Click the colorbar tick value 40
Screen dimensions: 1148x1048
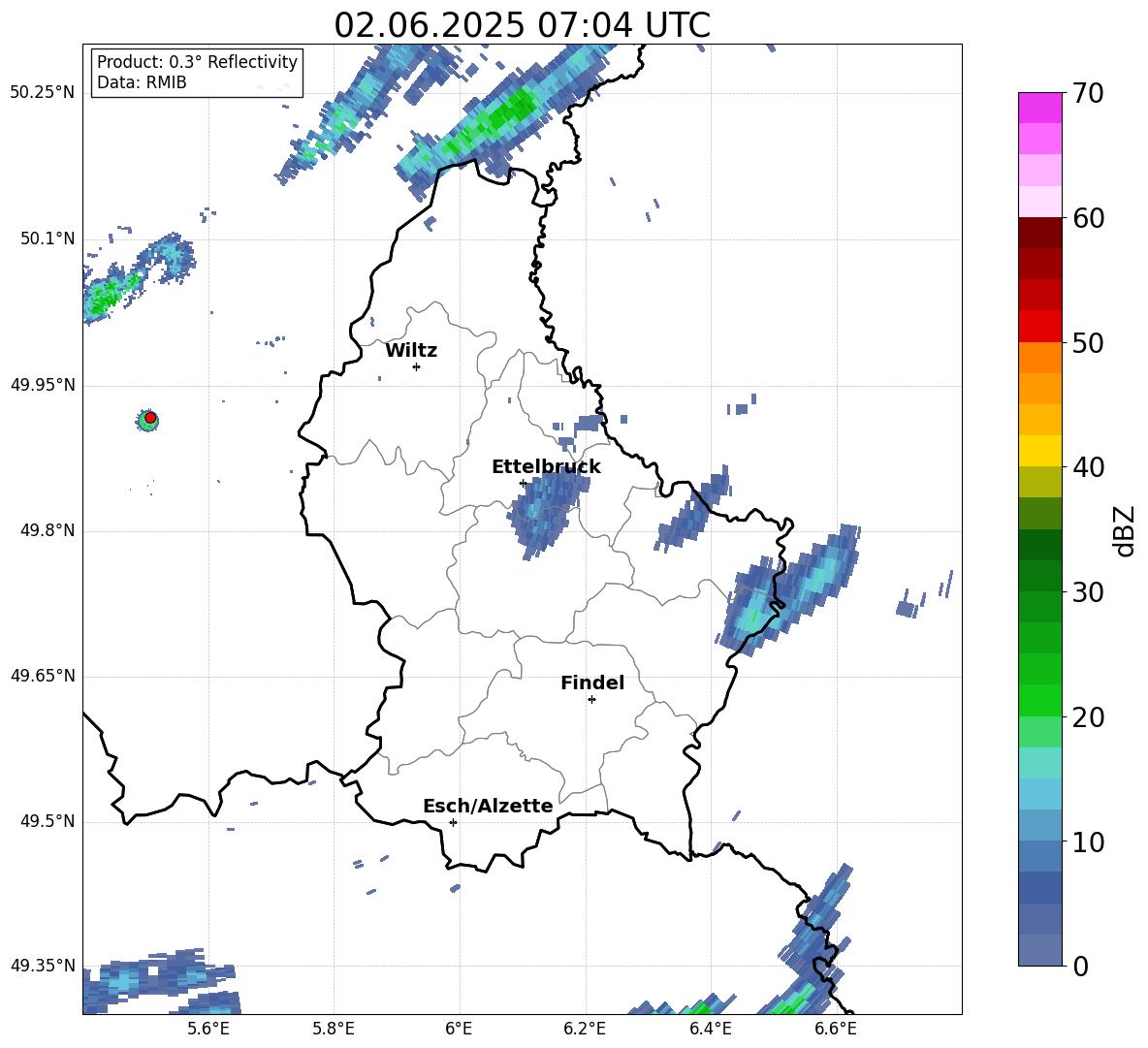pyautogui.click(x=1088, y=467)
